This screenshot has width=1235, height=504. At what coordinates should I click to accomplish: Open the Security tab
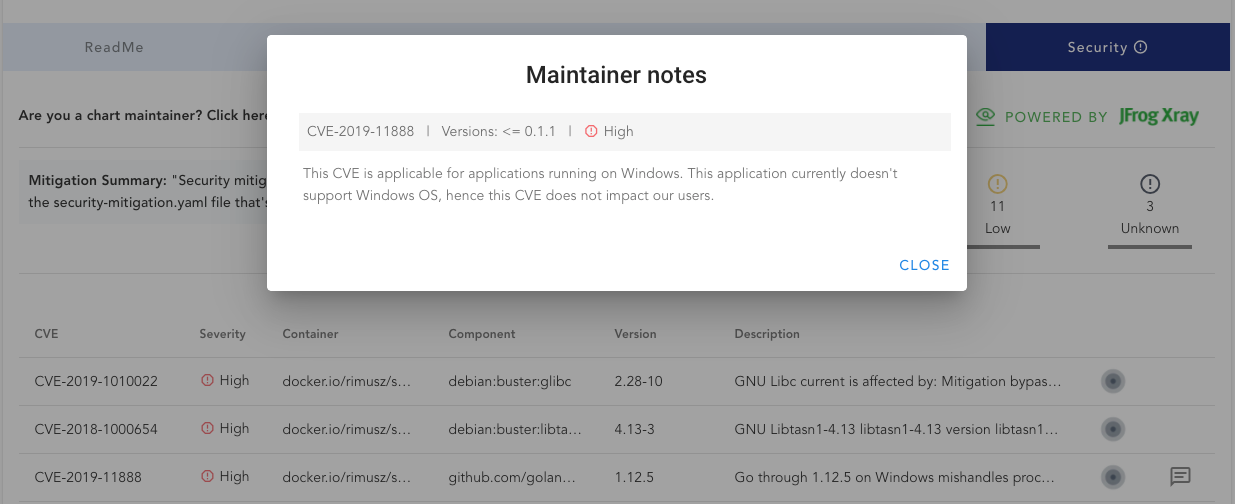click(x=1107, y=47)
